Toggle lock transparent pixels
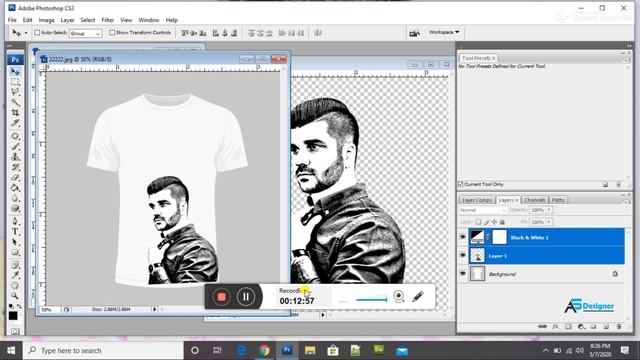This screenshot has height=360, width=640. 478,222
